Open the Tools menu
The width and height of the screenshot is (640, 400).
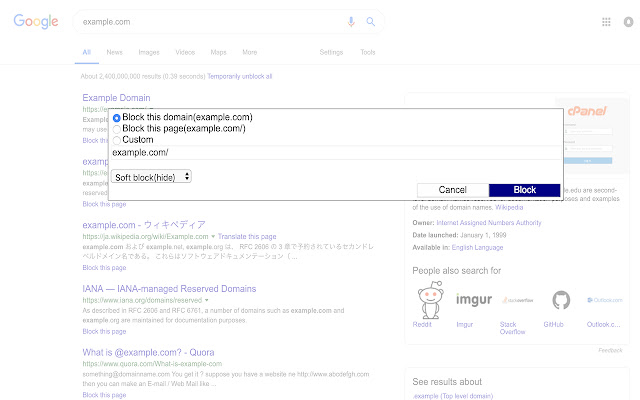click(x=368, y=52)
